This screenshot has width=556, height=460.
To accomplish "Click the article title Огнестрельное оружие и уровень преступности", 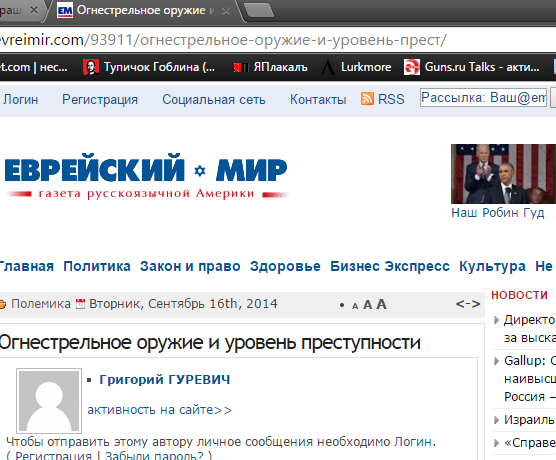I will click(x=210, y=343).
